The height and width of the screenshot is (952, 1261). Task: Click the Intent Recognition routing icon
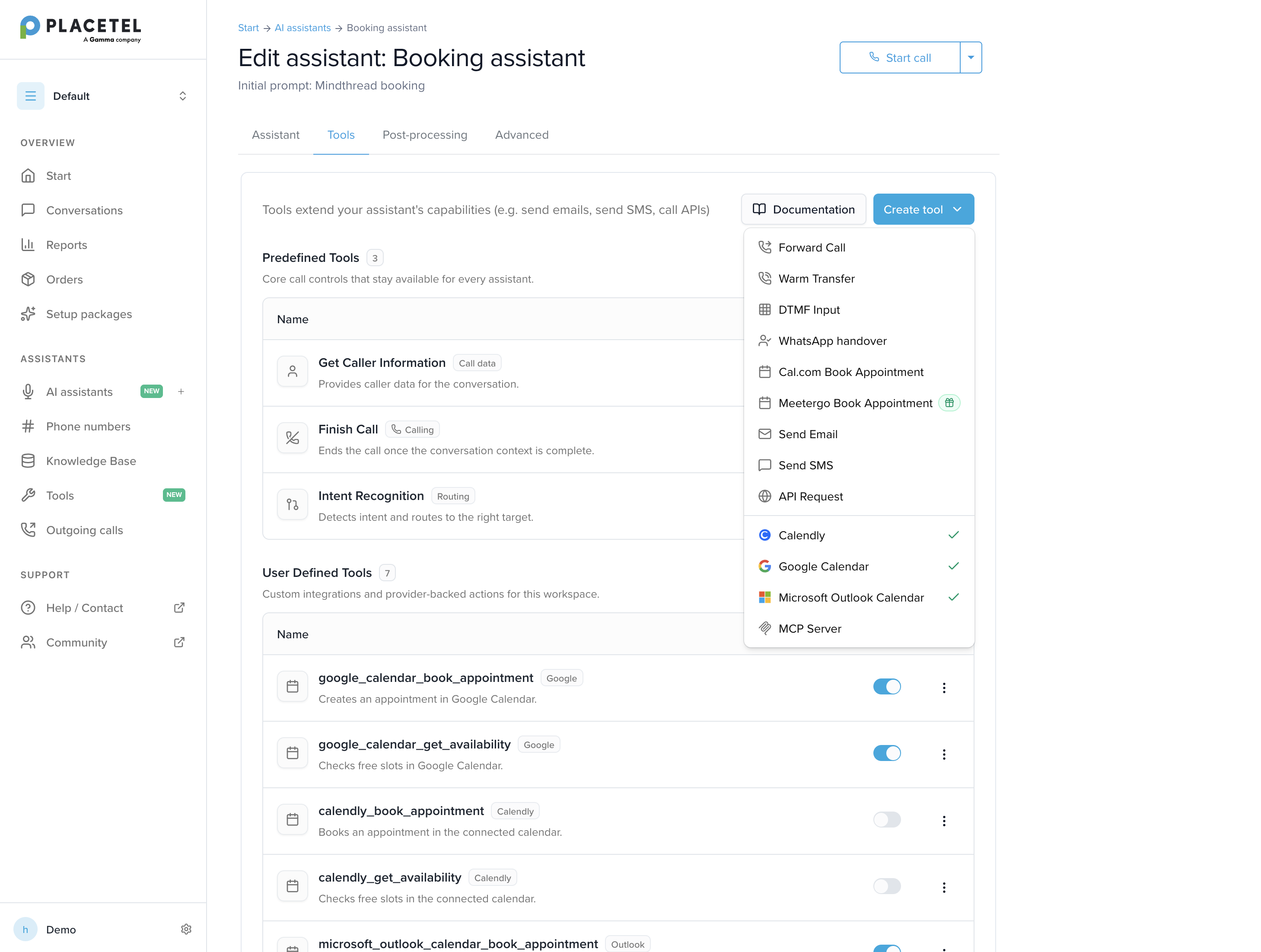click(293, 504)
